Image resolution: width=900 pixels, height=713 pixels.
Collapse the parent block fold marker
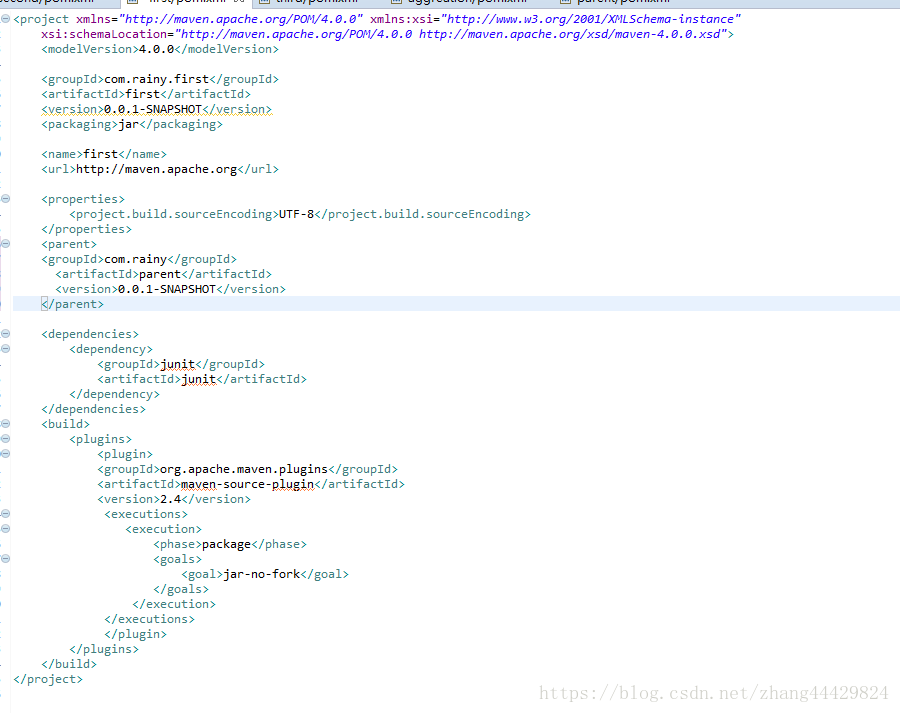tap(5, 244)
